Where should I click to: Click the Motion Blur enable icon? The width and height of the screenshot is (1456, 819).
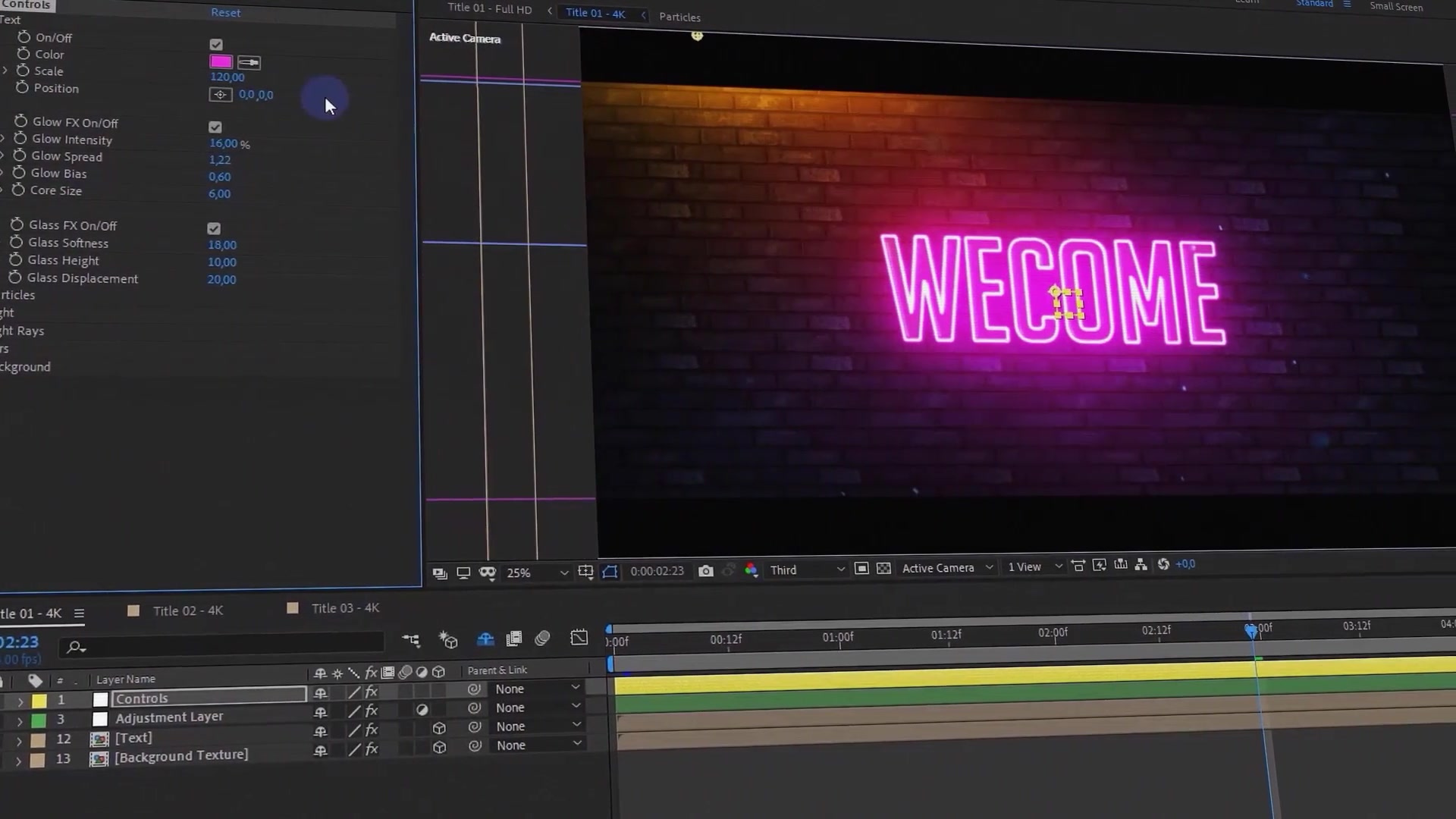(542, 638)
